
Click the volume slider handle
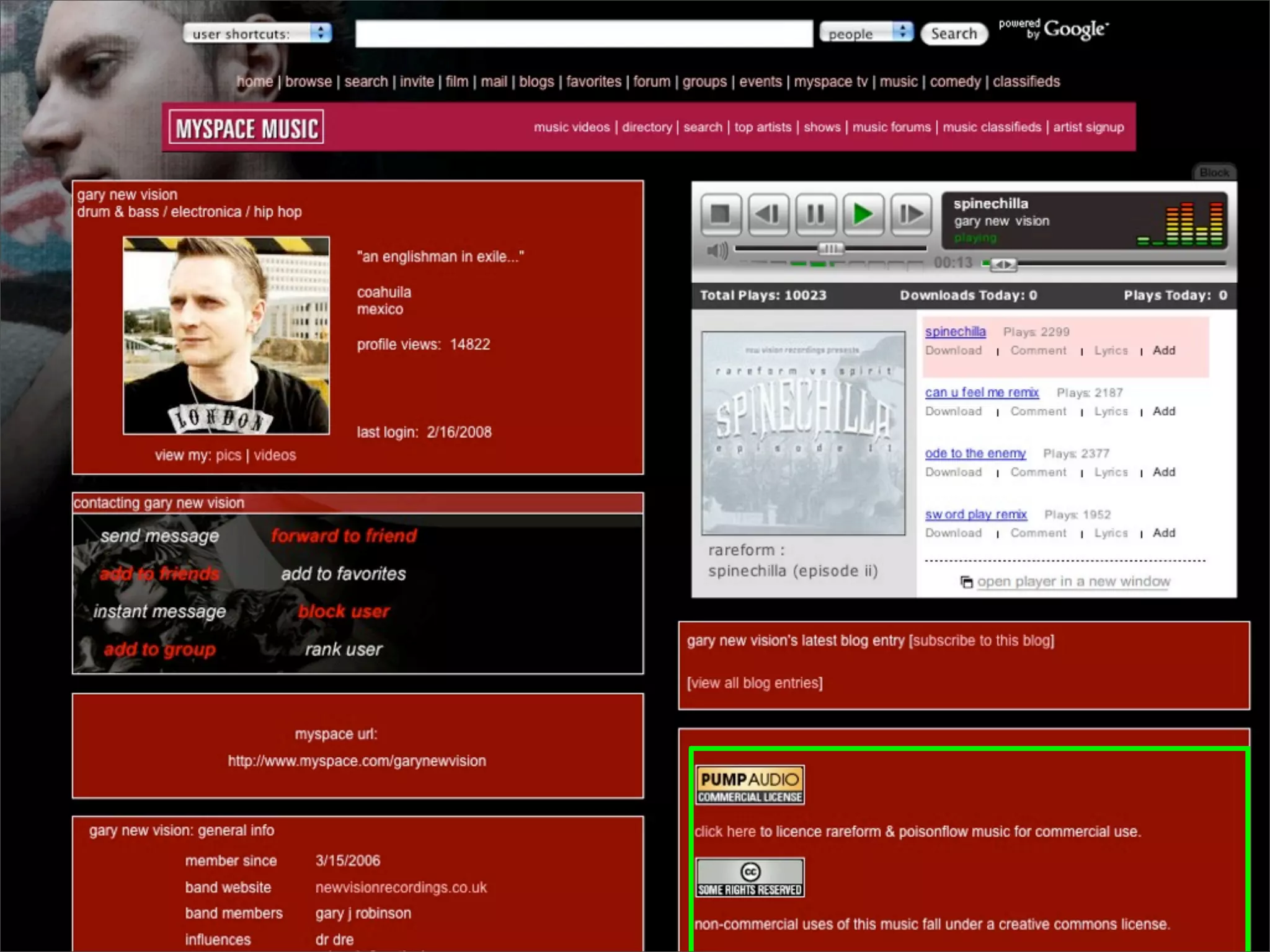coord(830,249)
